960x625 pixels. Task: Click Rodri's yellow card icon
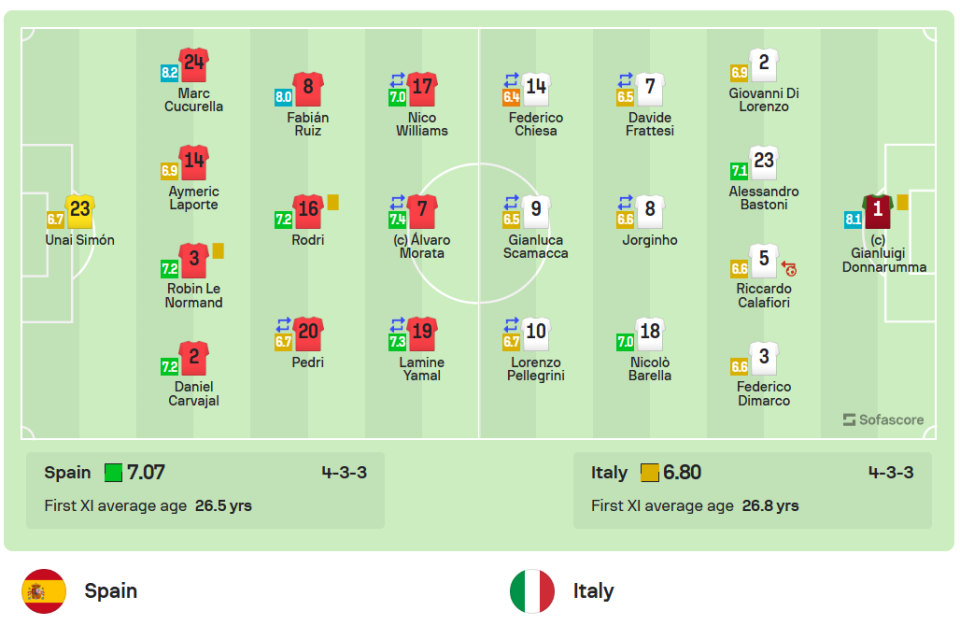tap(333, 202)
